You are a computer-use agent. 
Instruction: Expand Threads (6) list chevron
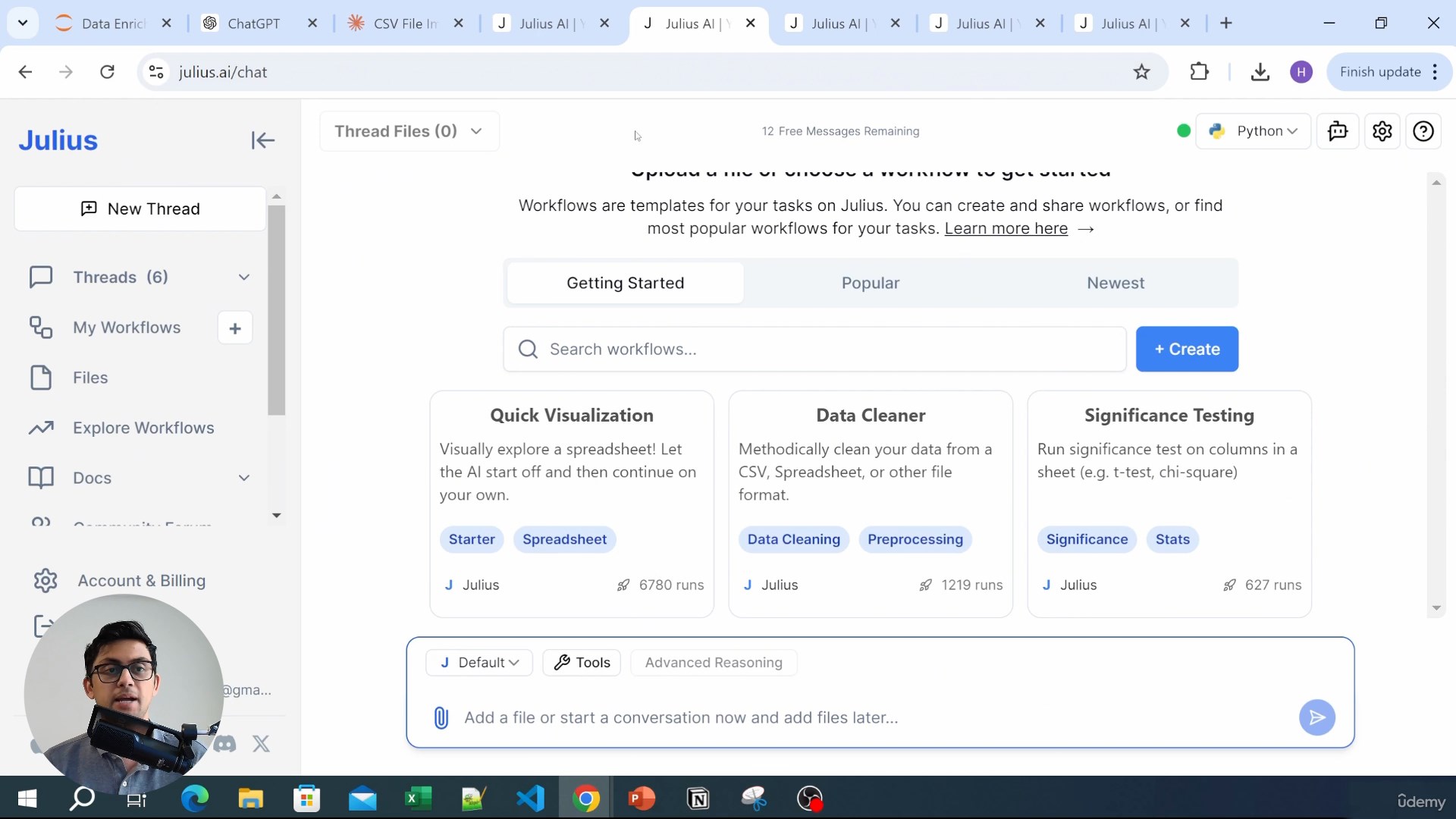244,278
